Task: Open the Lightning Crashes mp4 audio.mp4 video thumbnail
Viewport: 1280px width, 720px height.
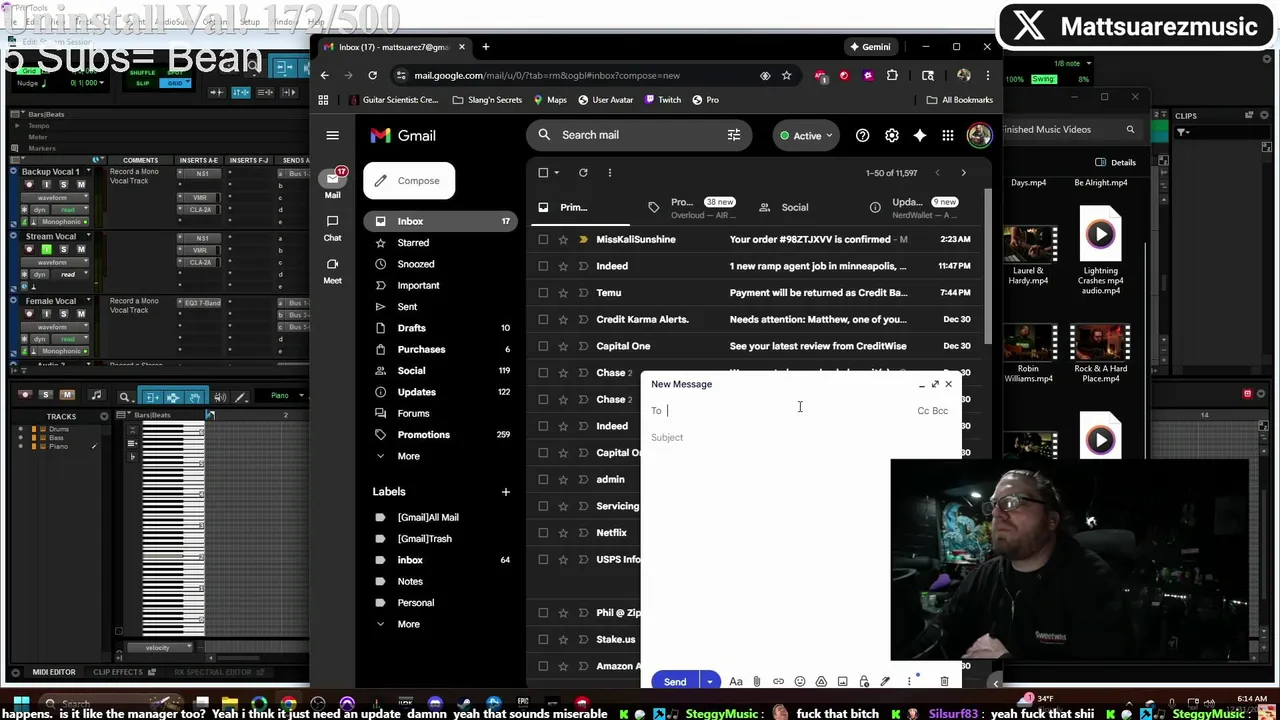Action: 1100,234
